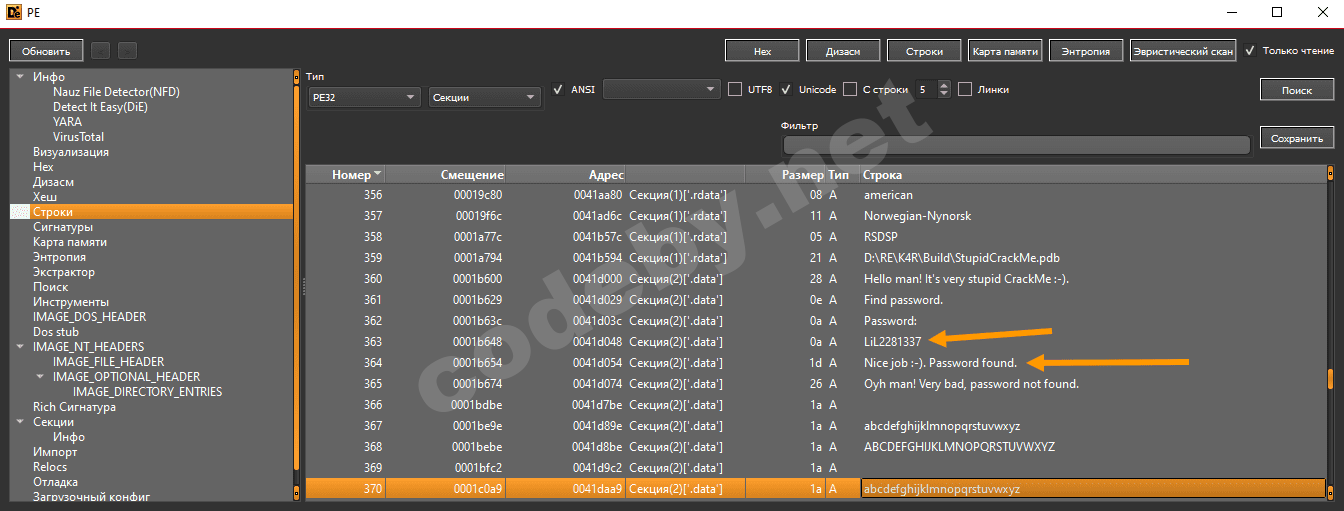Select the LiL2281337 string row
This screenshot has height=511, width=1344.
point(815,342)
